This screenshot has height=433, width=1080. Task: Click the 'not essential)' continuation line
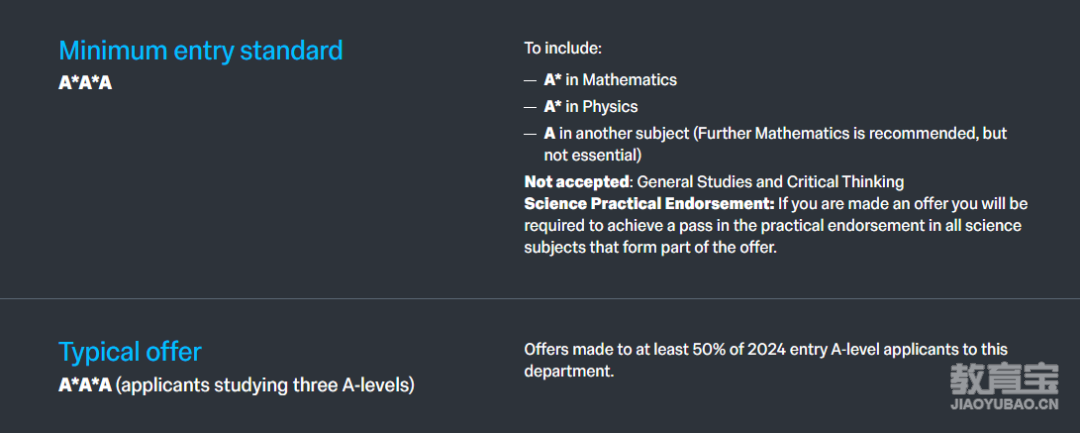[592, 156]
